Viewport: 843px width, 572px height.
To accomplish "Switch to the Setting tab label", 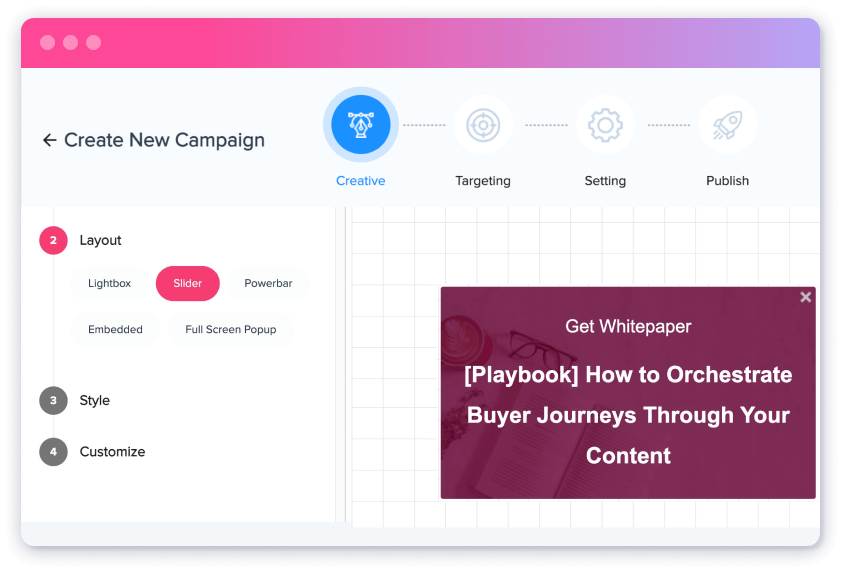I will [605, 181].
